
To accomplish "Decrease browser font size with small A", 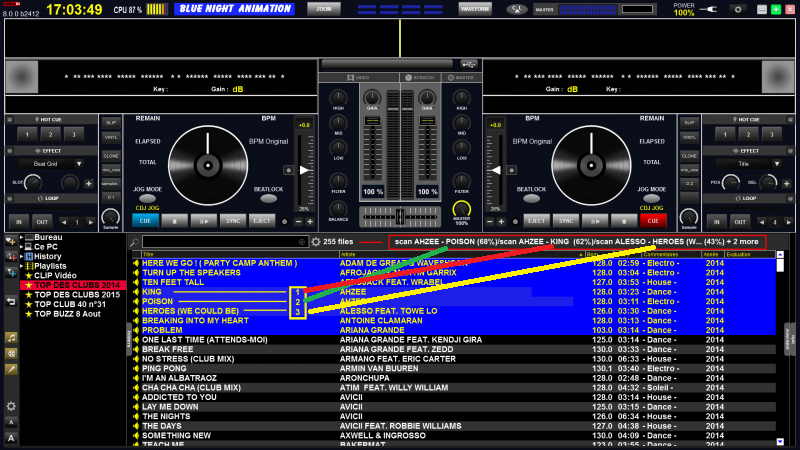I will point(11,422).
